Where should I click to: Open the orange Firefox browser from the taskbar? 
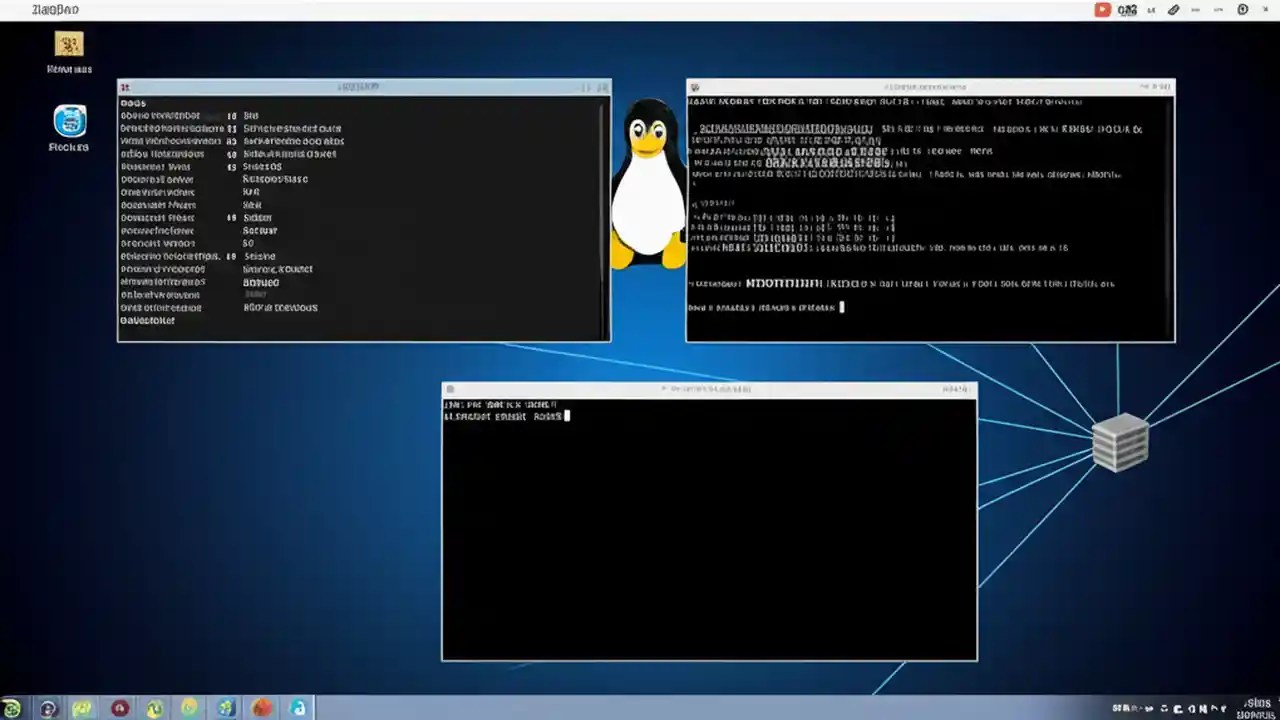point(261,708)
